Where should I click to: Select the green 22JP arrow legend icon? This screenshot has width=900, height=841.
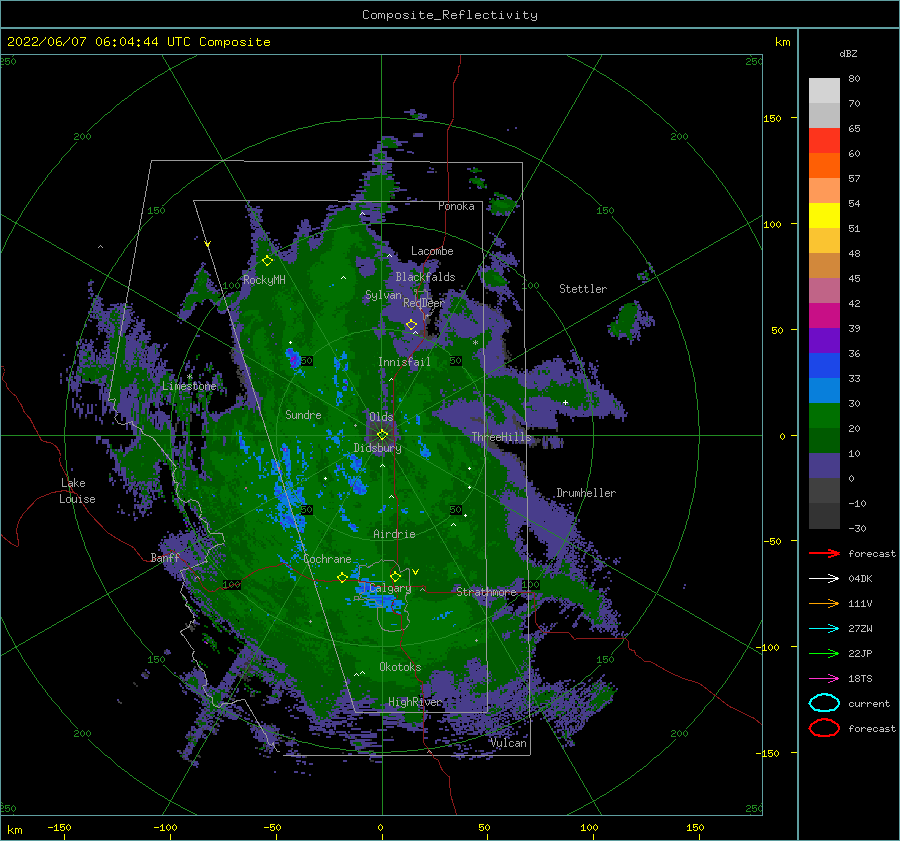pos(824,653)
